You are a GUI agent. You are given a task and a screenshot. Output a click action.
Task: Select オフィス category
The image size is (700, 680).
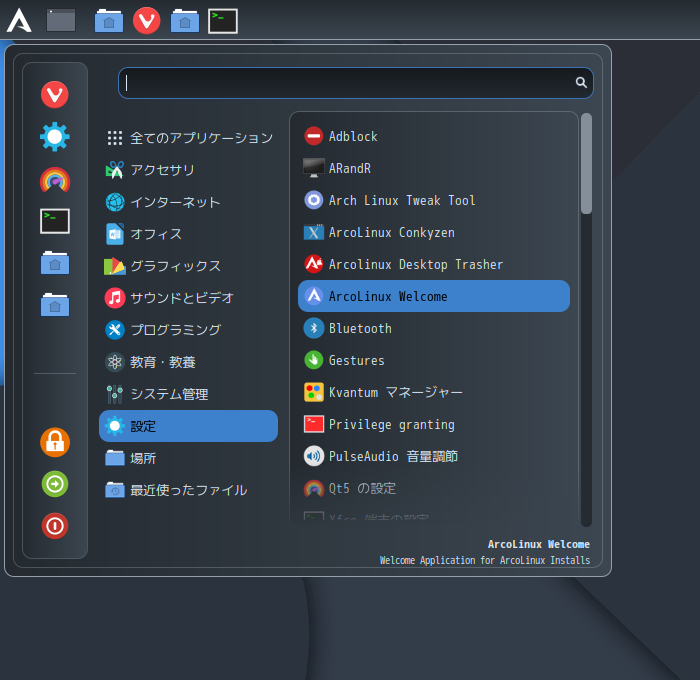click(188, 234)
